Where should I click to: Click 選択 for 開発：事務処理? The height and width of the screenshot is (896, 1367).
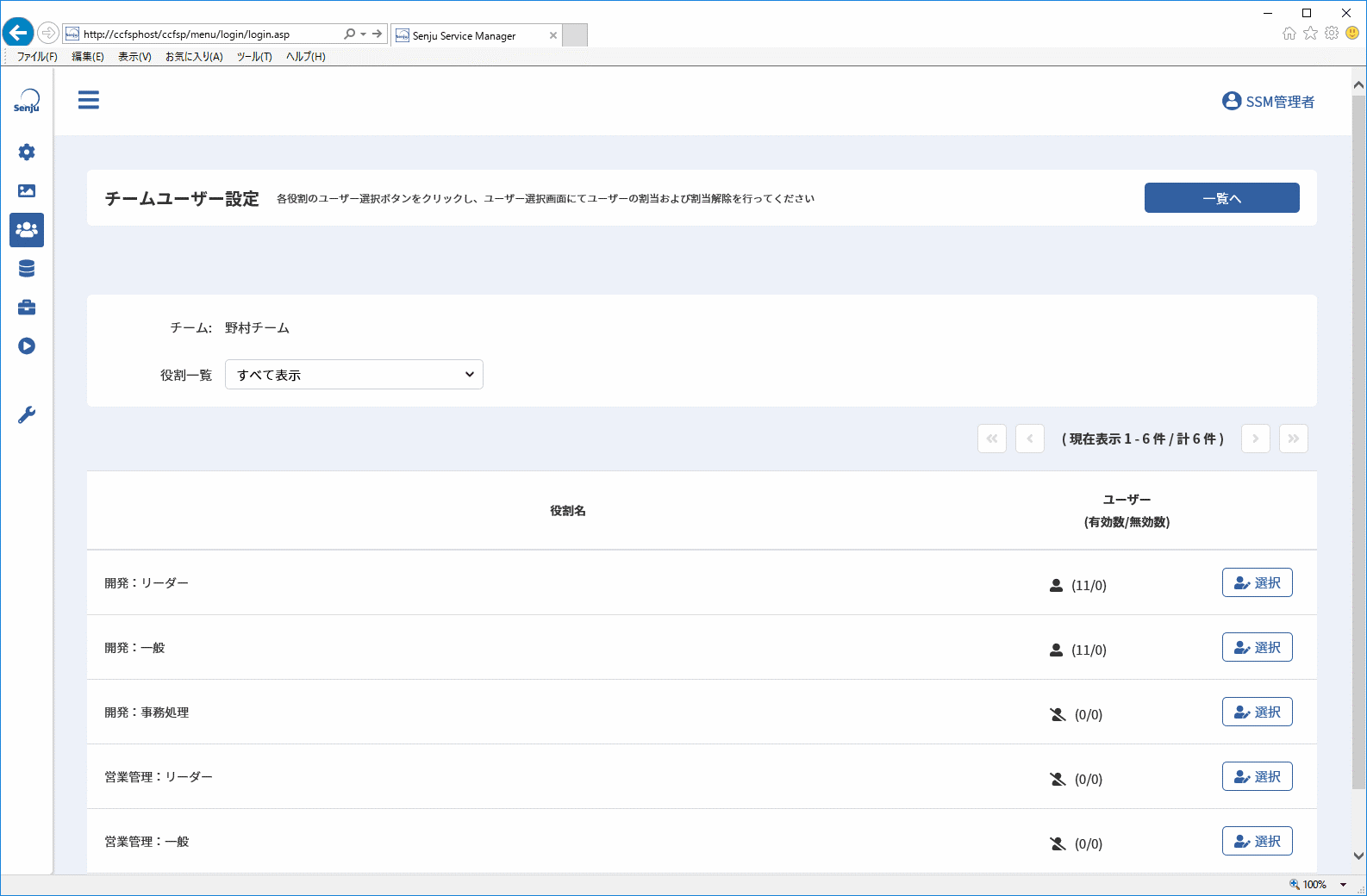point(1258,712)
